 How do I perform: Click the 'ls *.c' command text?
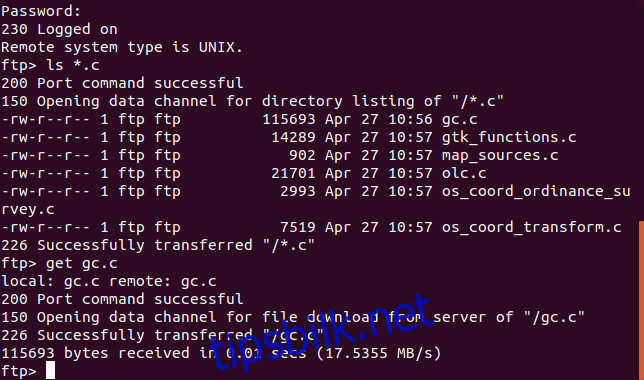point(73,65)
